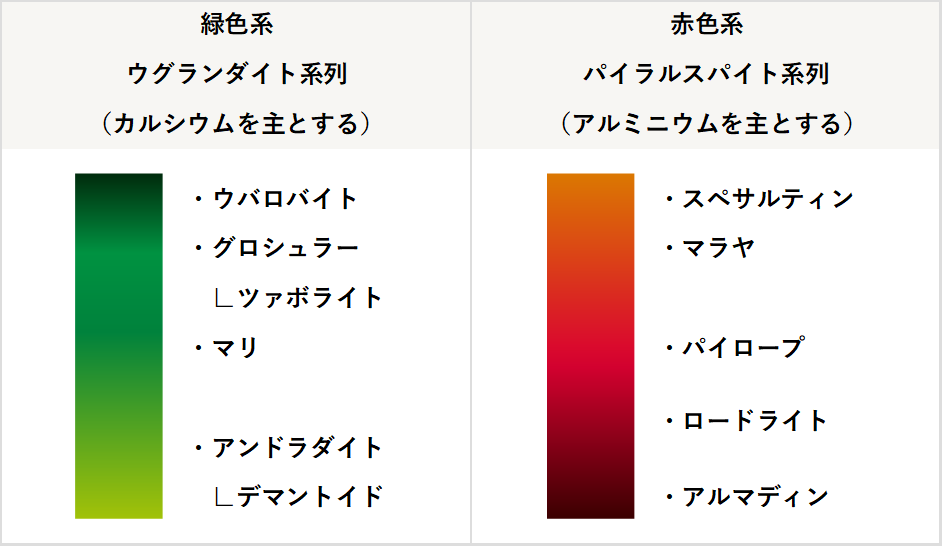Click the 赤色系 header title
The image size is (943, 547).
click(x=707, y=25)
